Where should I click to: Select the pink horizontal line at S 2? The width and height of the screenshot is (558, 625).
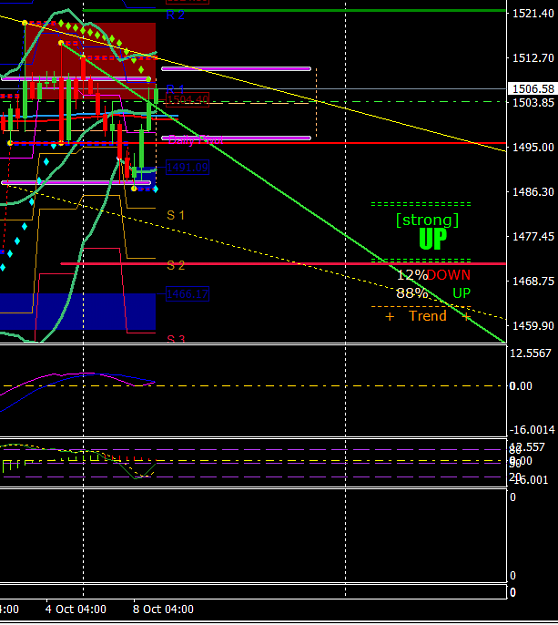point(283,264)
